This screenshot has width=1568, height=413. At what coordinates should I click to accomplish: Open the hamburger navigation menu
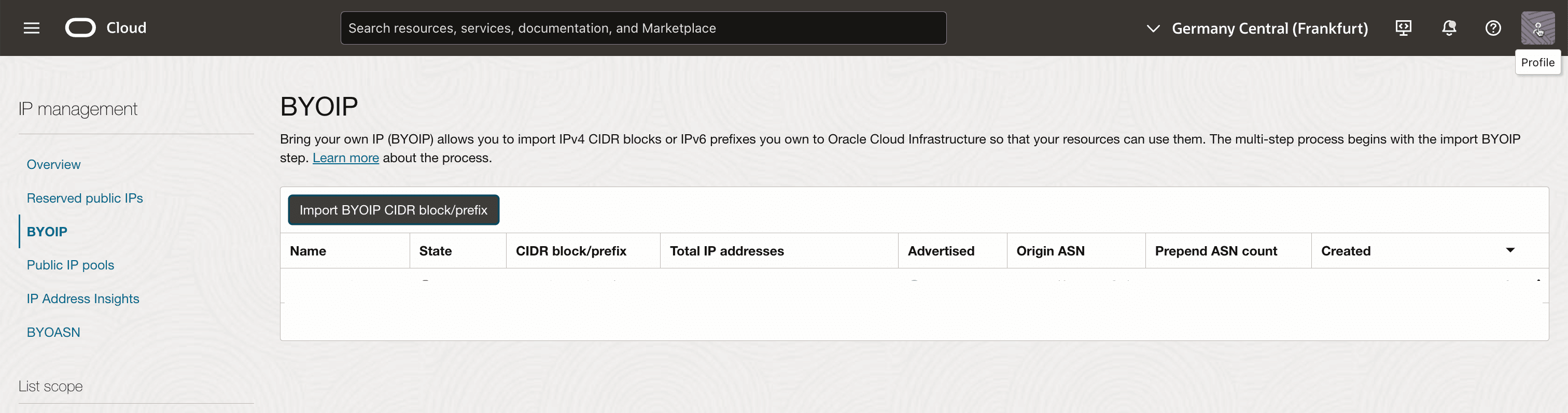(x=32, y=28)
